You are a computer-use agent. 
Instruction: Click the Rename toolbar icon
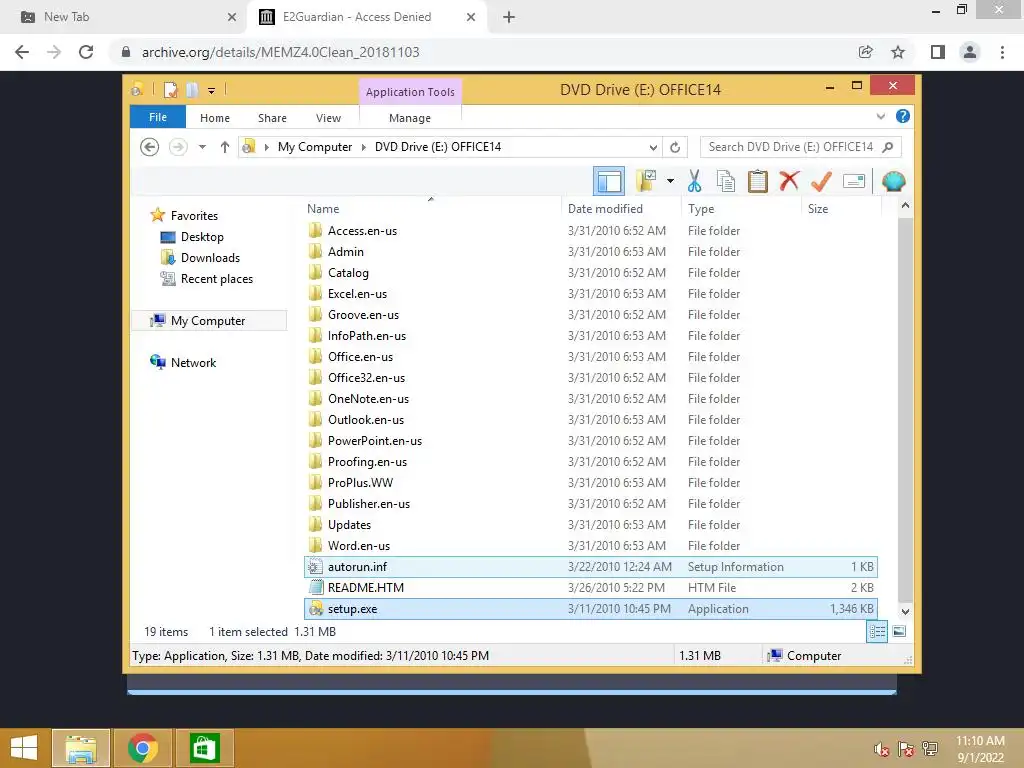coord(854,181)
